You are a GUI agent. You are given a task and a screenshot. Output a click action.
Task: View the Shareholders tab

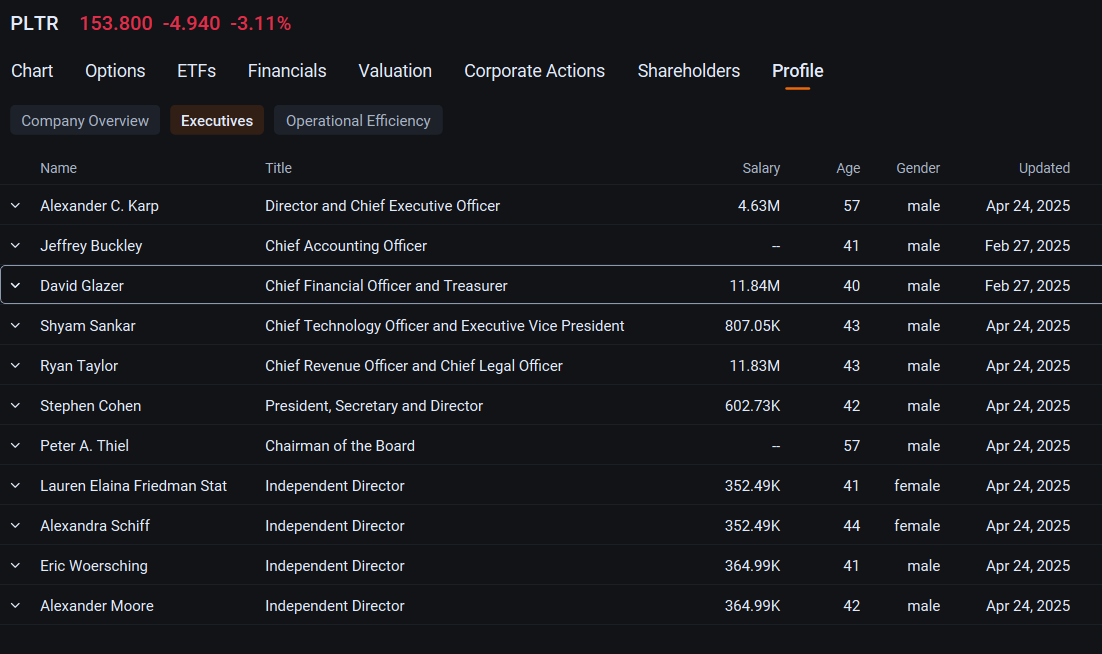coord(689,71)
